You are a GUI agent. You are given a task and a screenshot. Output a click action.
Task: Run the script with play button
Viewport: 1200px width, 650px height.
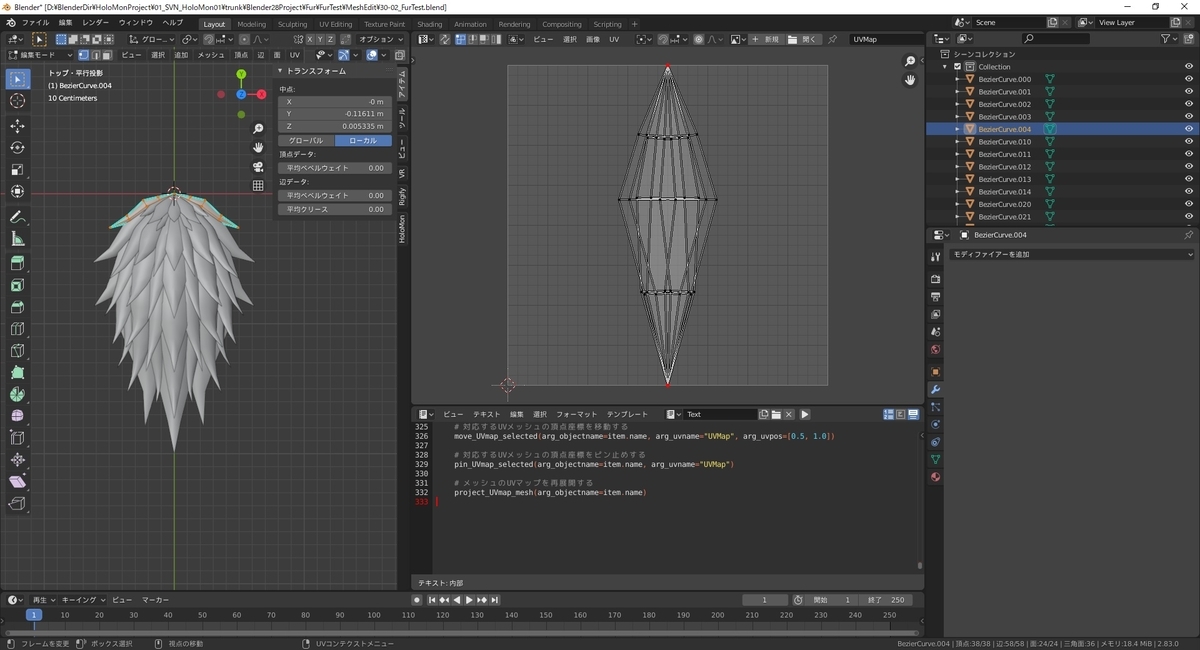point(805,414)
